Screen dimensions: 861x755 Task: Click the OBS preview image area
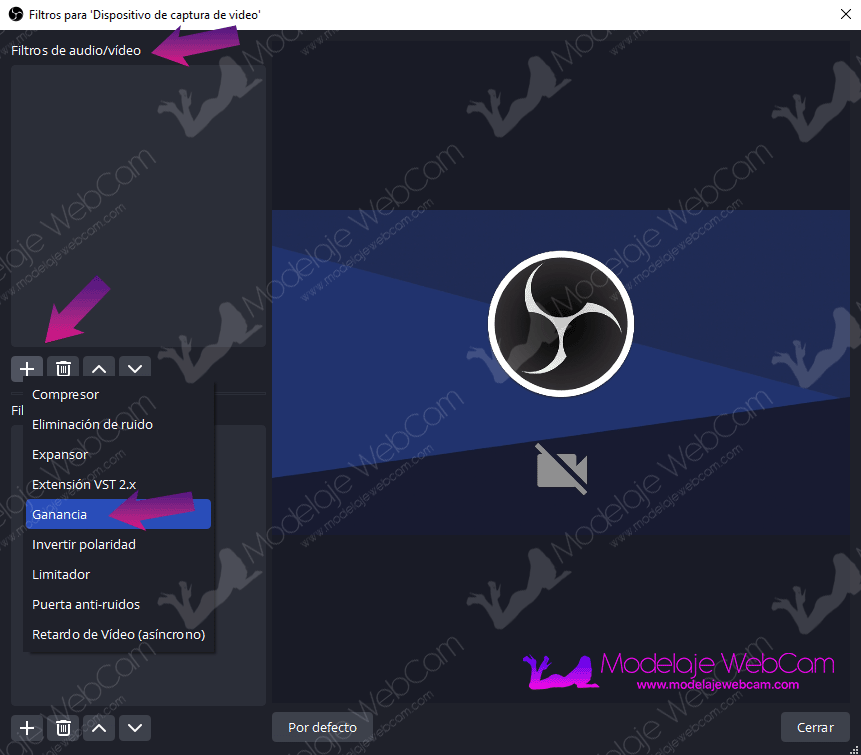coord(561,372)
